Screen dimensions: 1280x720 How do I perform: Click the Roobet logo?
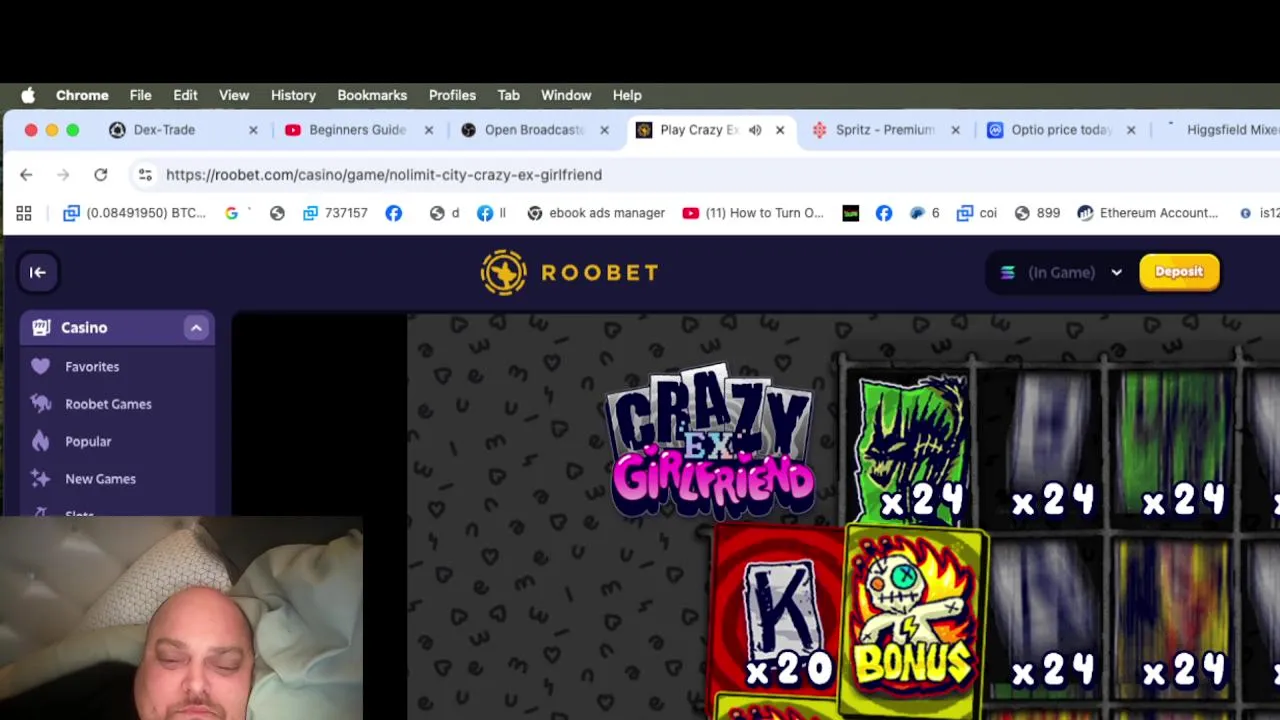click(569, 272)
